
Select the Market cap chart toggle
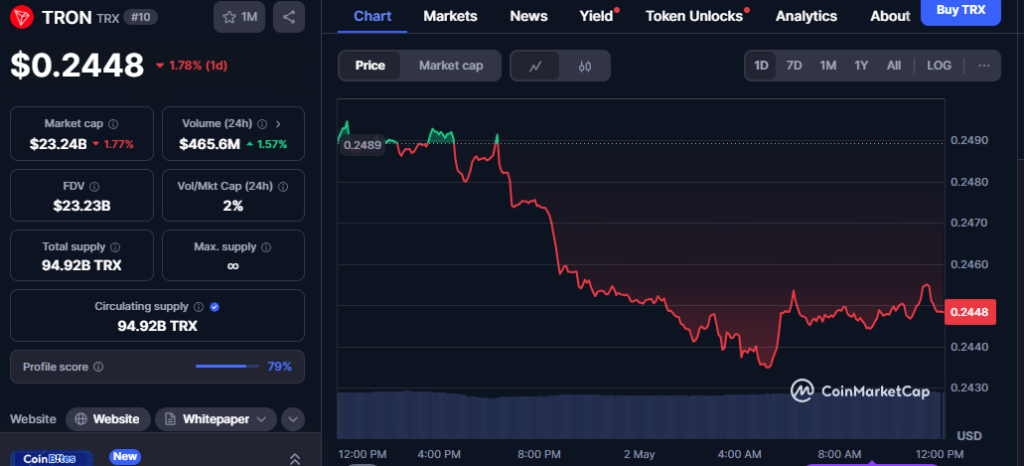click(451, 65)
